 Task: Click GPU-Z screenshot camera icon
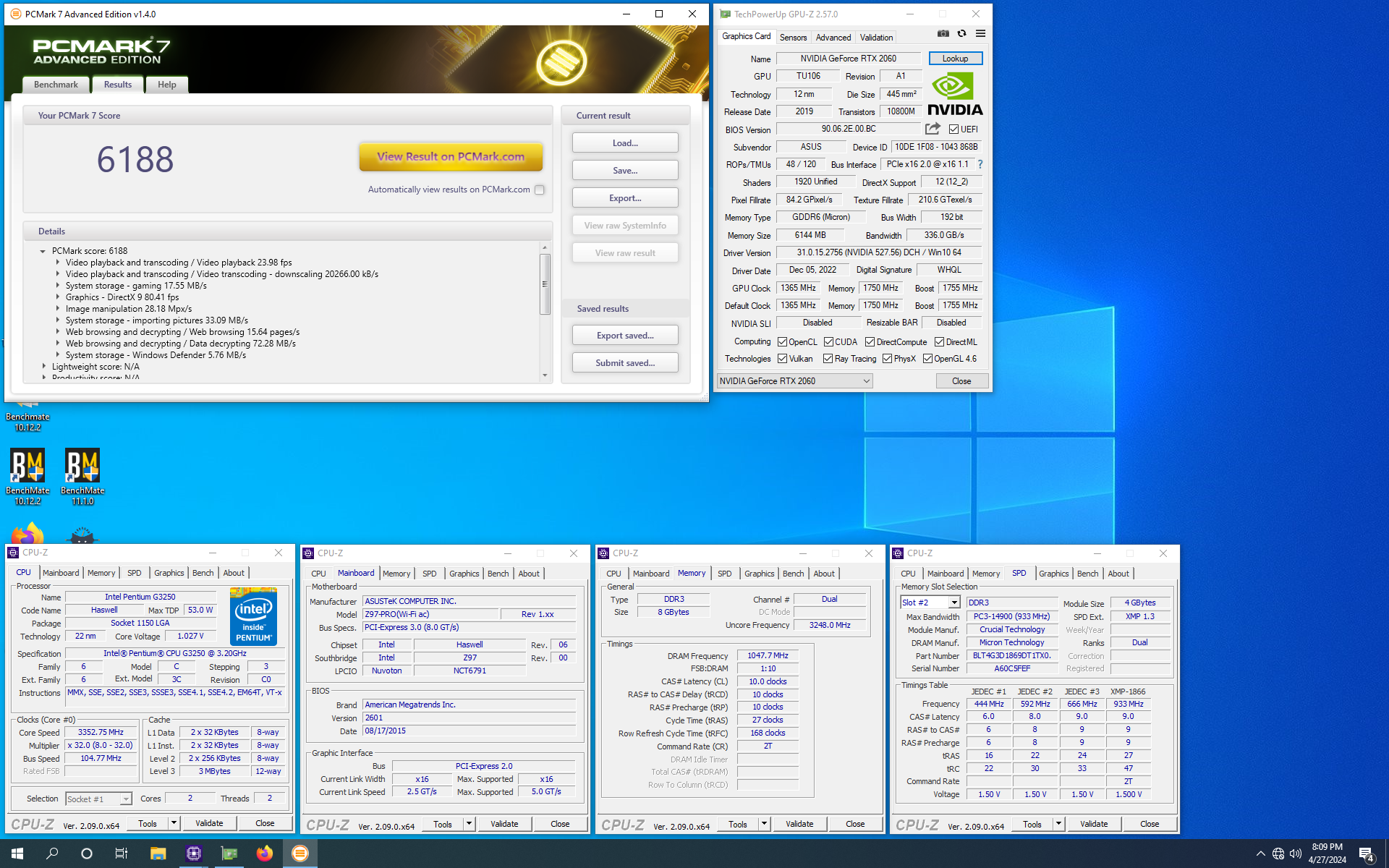click(x=943, y=33)
